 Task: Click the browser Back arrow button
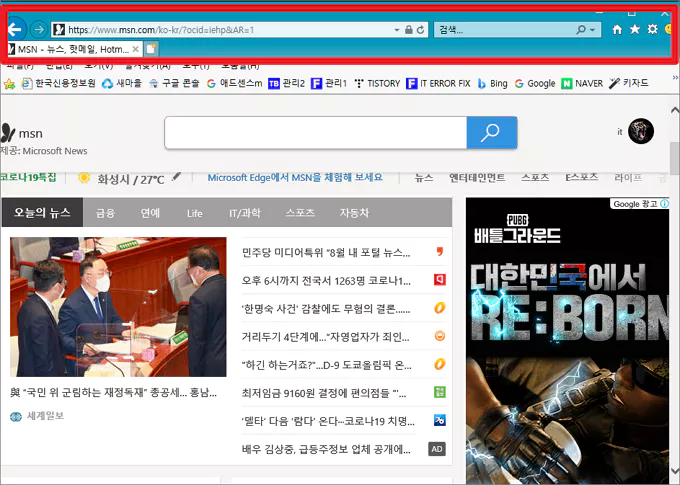[15, 29]
